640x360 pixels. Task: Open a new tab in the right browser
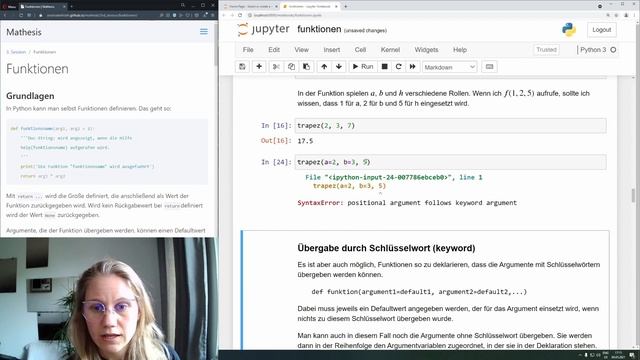345,7
